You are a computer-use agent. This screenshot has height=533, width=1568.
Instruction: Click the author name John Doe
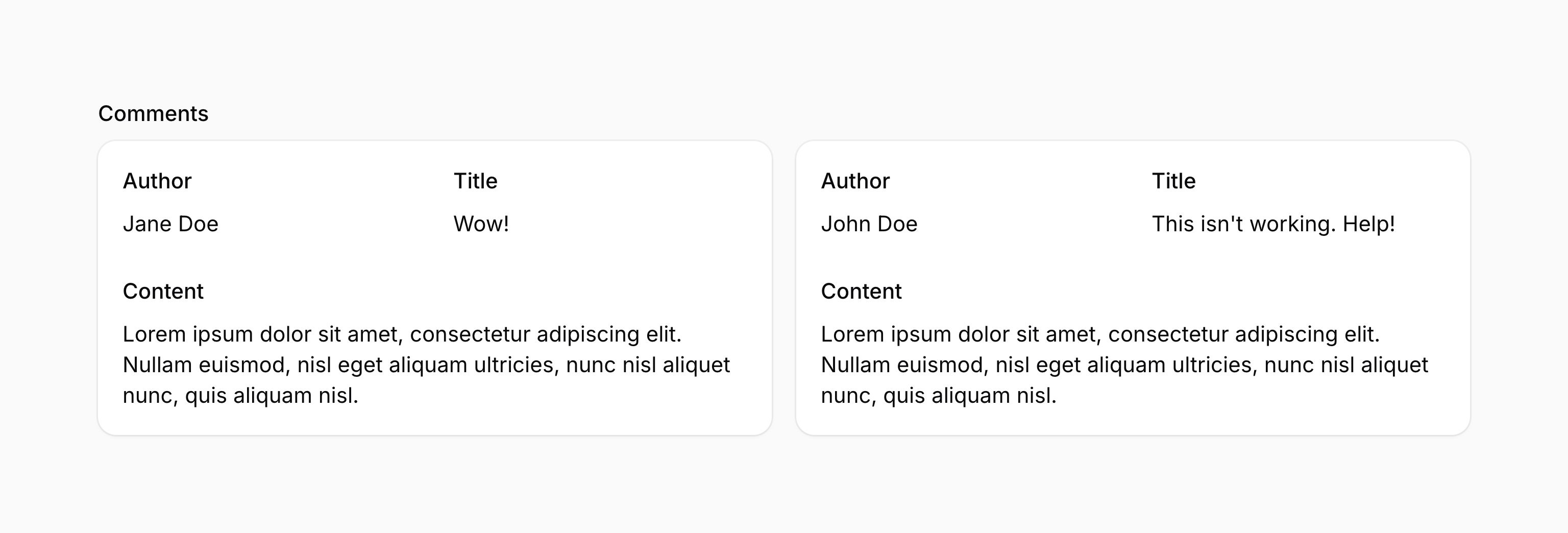869,224
